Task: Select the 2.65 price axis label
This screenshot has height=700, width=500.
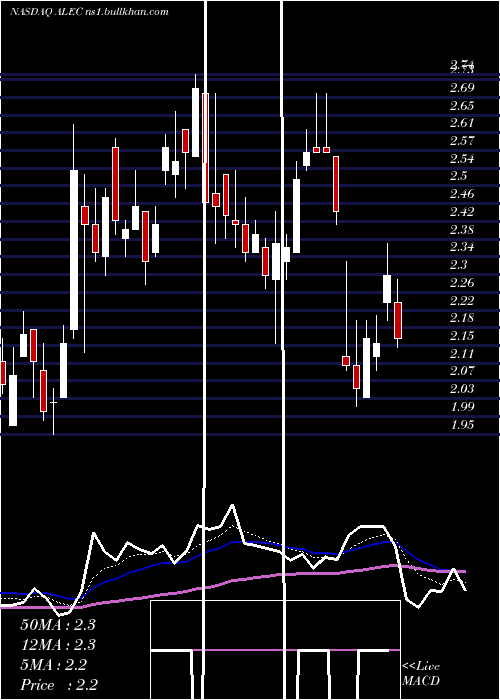Action: 462,106
